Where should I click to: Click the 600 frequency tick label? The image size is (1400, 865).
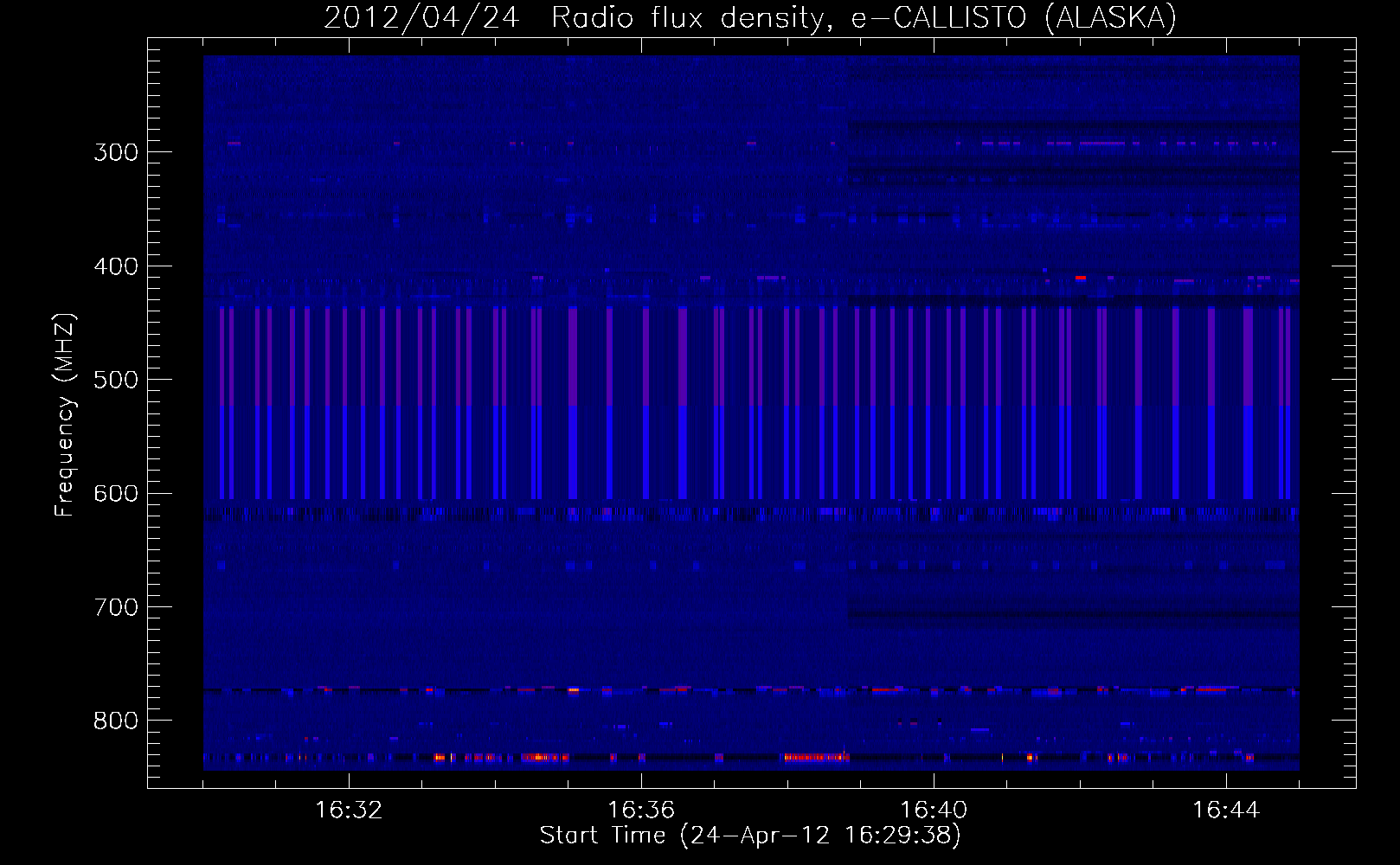pyautogui.click(x=116, y=493)
